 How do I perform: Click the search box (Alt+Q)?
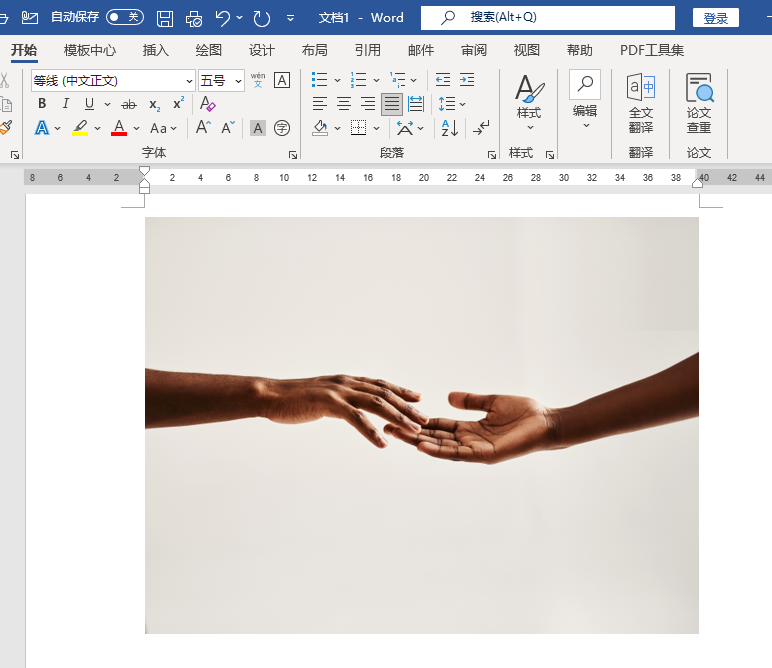(x=547, y=18)
